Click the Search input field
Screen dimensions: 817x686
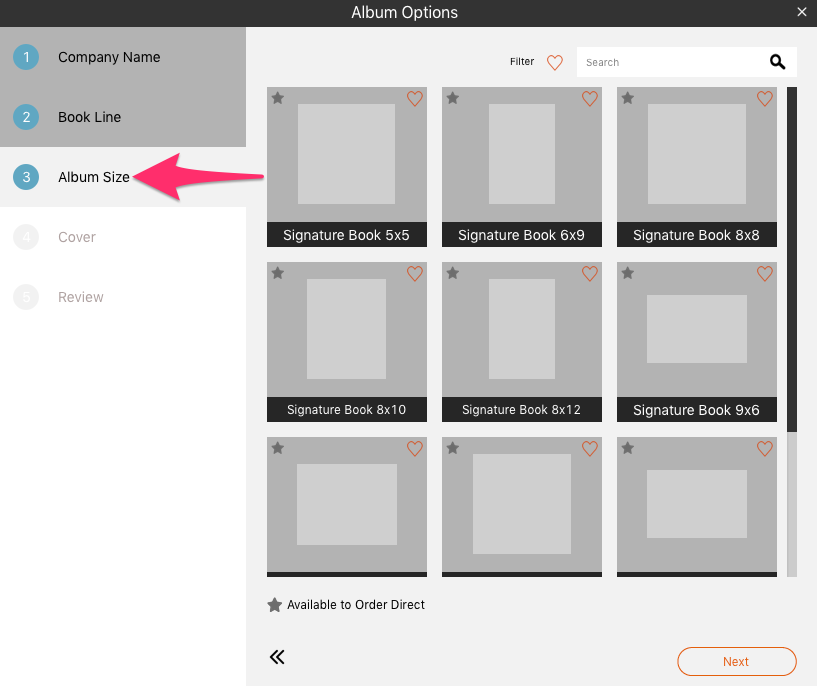(670, 62)
